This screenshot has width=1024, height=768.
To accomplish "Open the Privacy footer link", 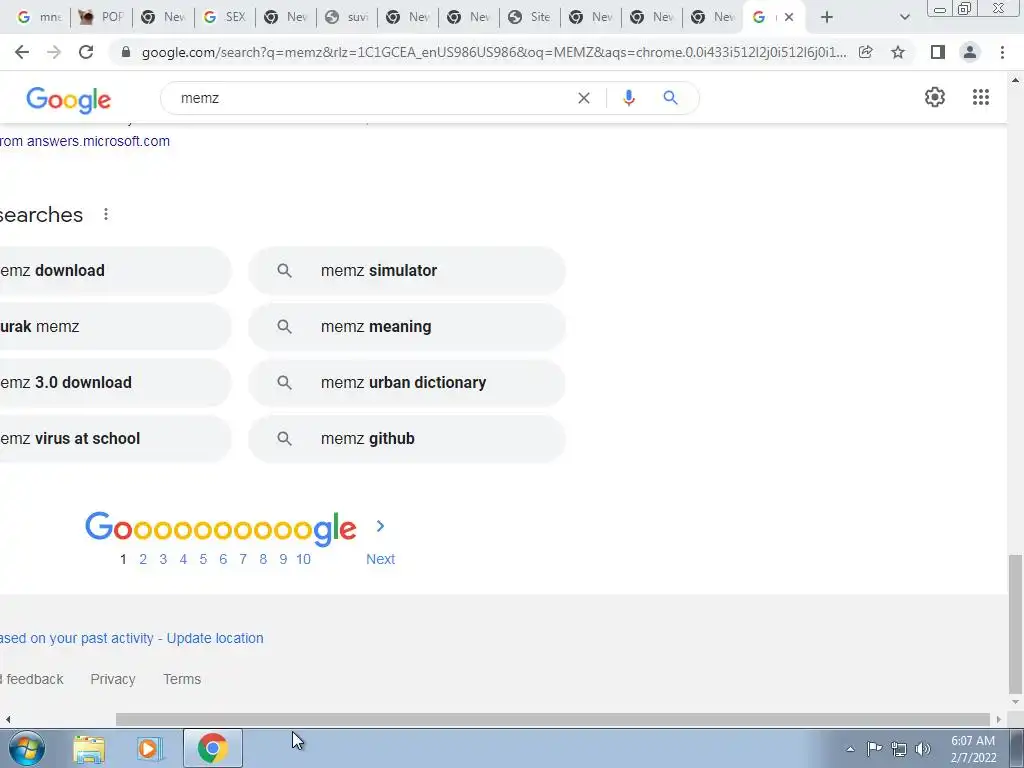I will 113,679.
